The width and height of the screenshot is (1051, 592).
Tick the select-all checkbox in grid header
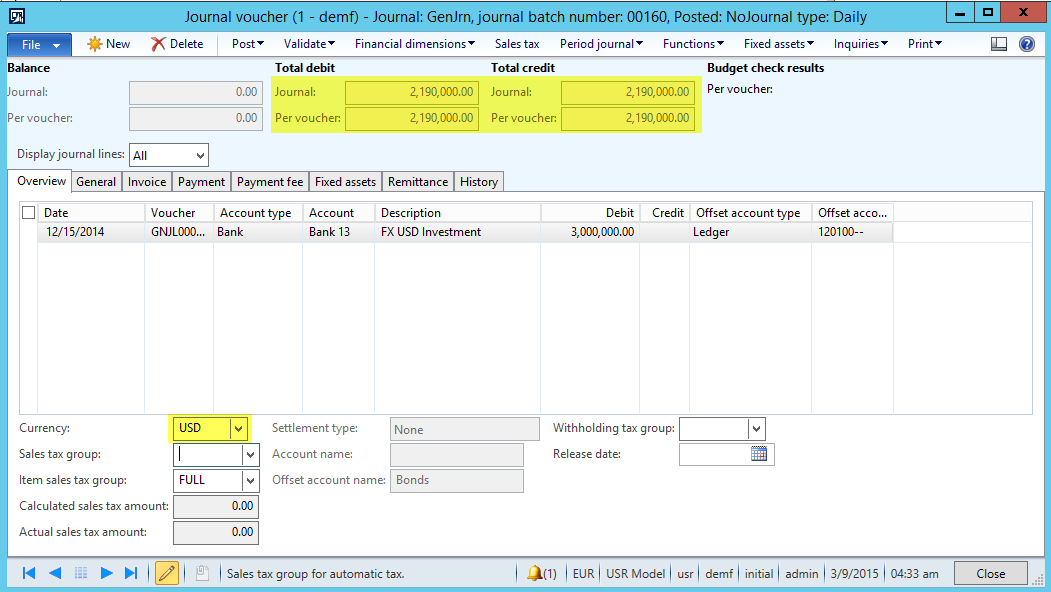(28, 212)
